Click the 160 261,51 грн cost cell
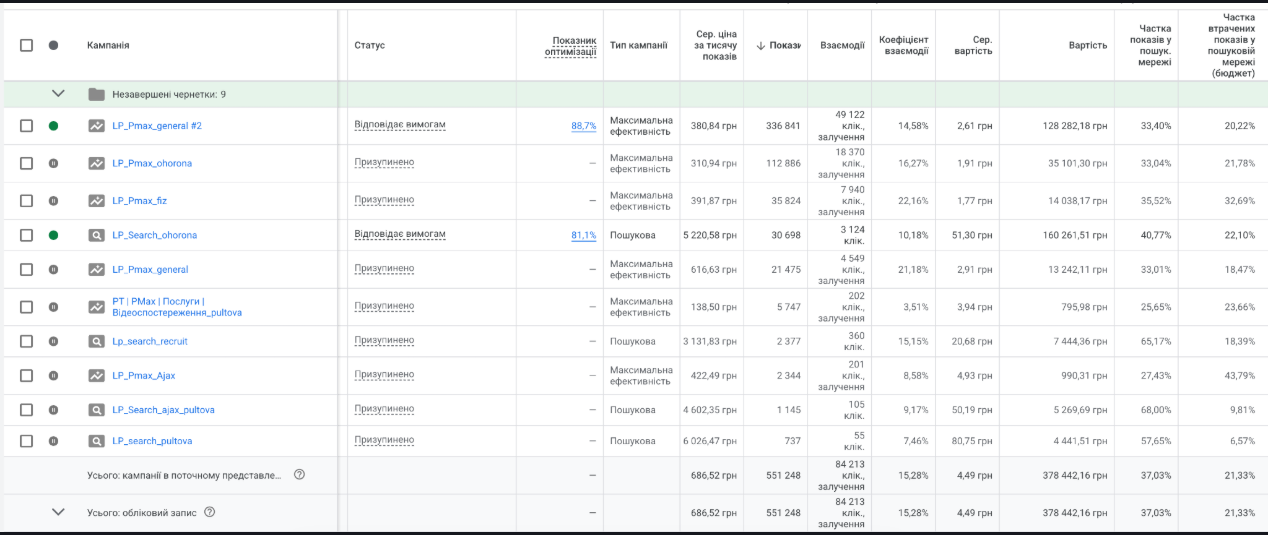This screenshot has height=535, width=1268. [1075, 235]
